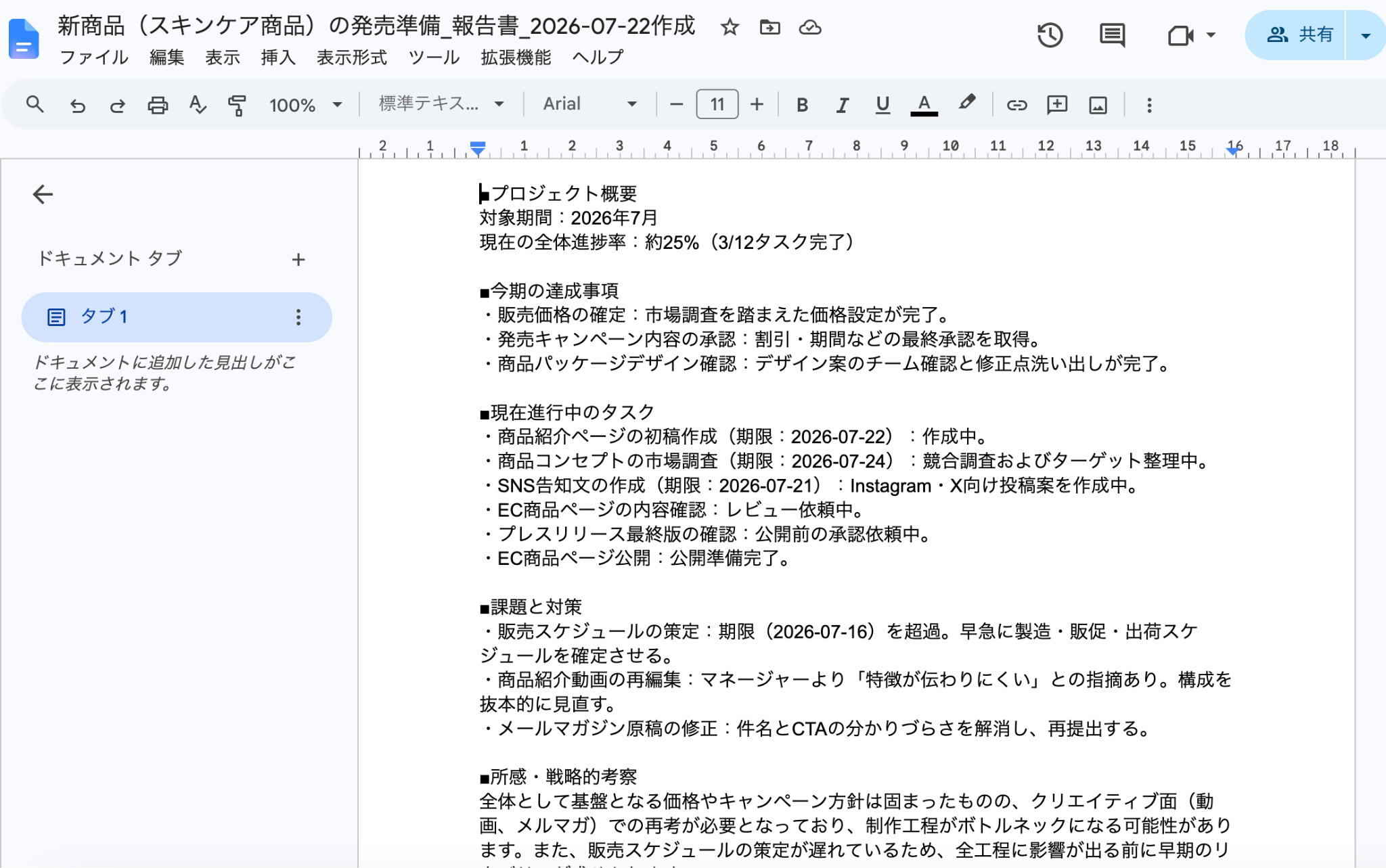
Task: Insert link using the chain icon
Action: point(1016,105)
